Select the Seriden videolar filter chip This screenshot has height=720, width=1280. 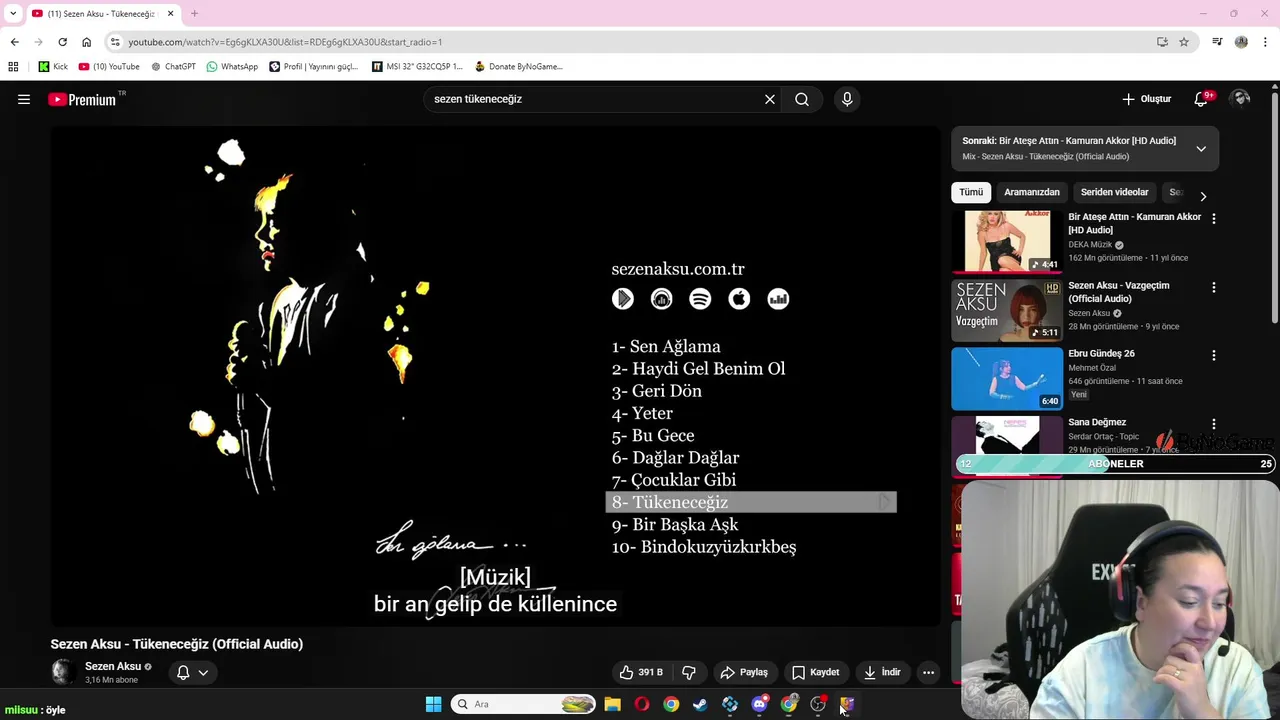click(x=1114, y=192)
